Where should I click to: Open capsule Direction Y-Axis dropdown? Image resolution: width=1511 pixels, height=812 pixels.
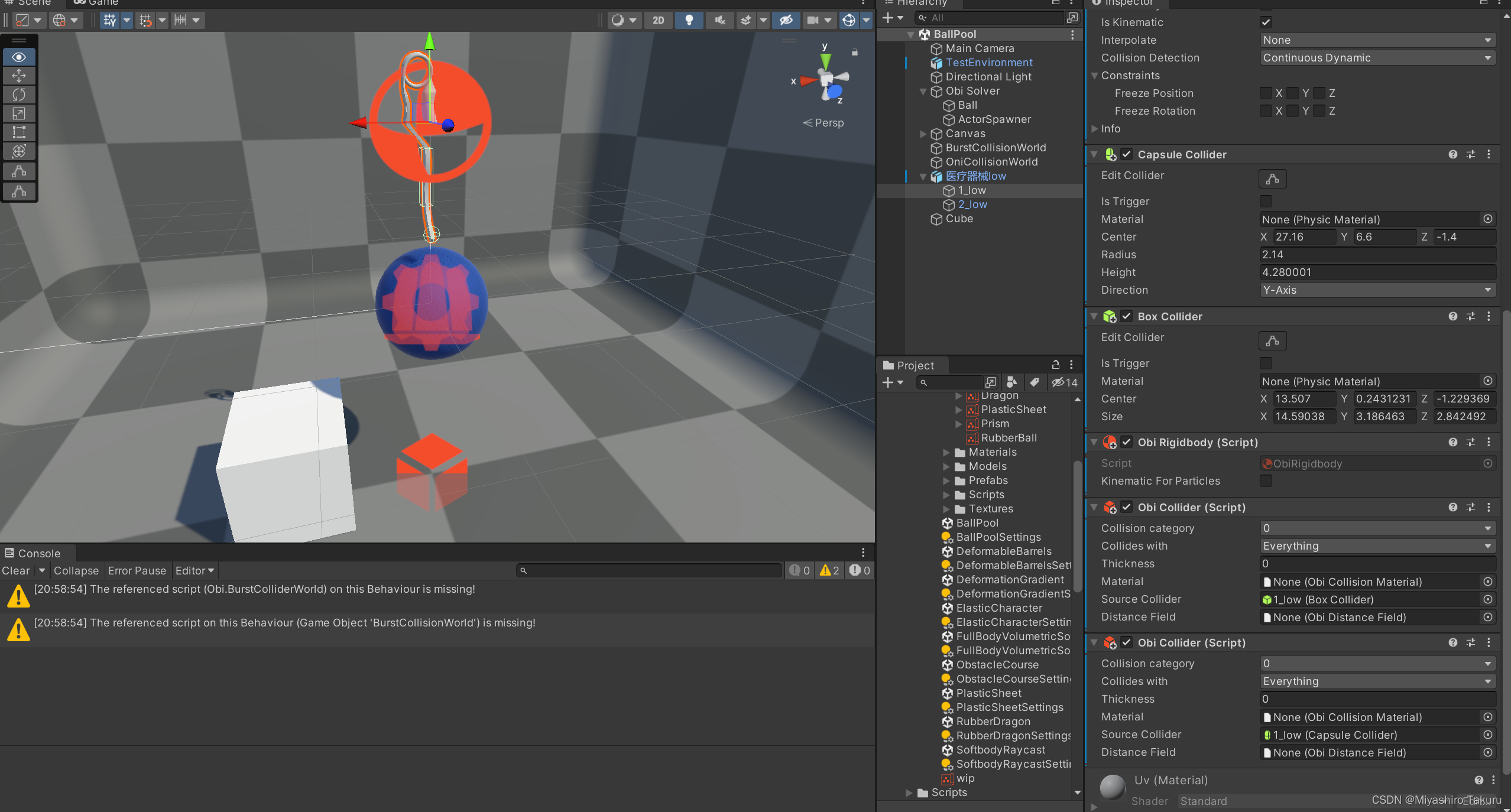pyautogui.click(x=1377, y=290)
